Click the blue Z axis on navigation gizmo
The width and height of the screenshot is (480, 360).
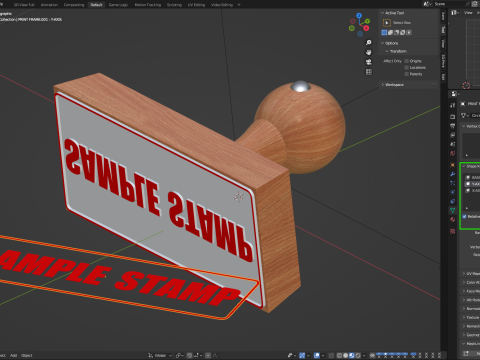point(359,15)
